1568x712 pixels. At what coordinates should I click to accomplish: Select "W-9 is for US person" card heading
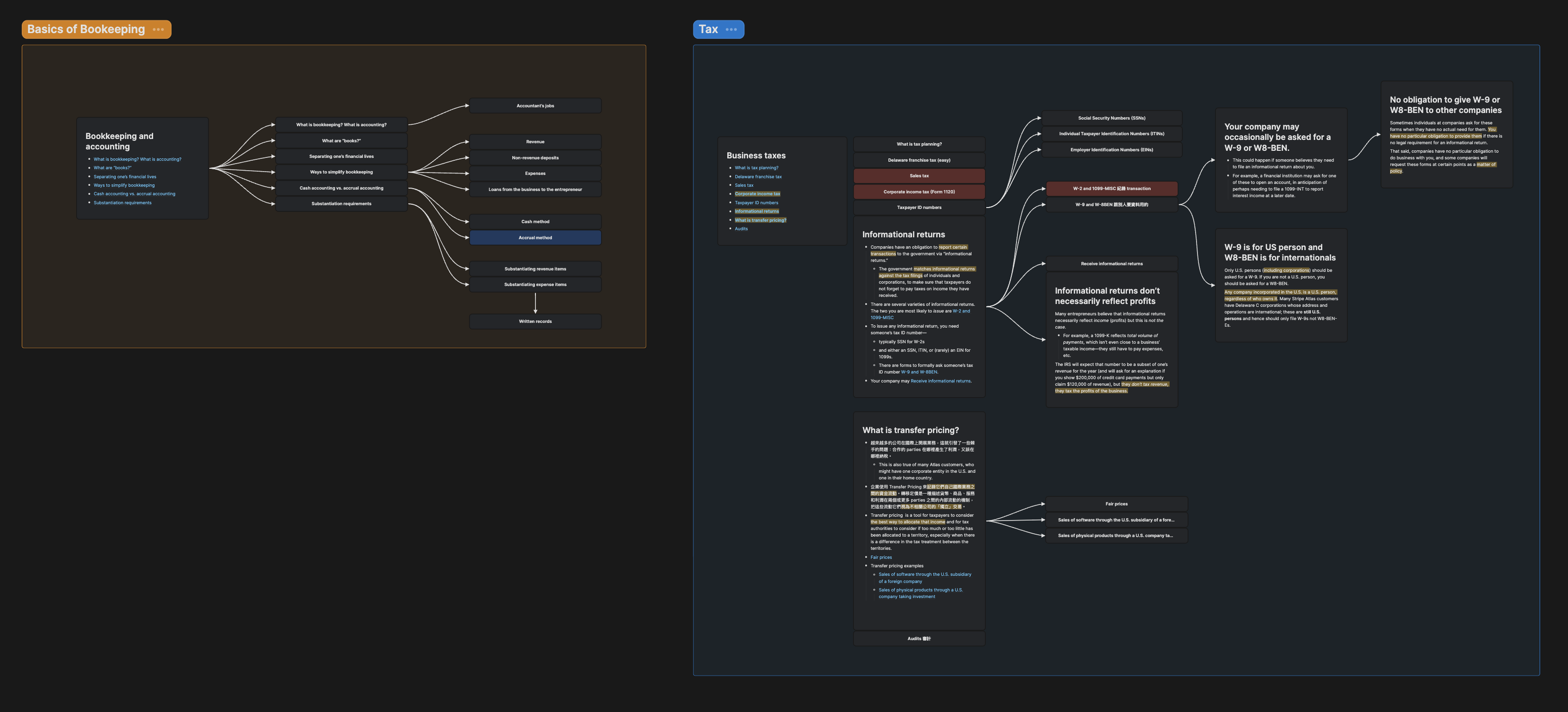coord(1279,252)
